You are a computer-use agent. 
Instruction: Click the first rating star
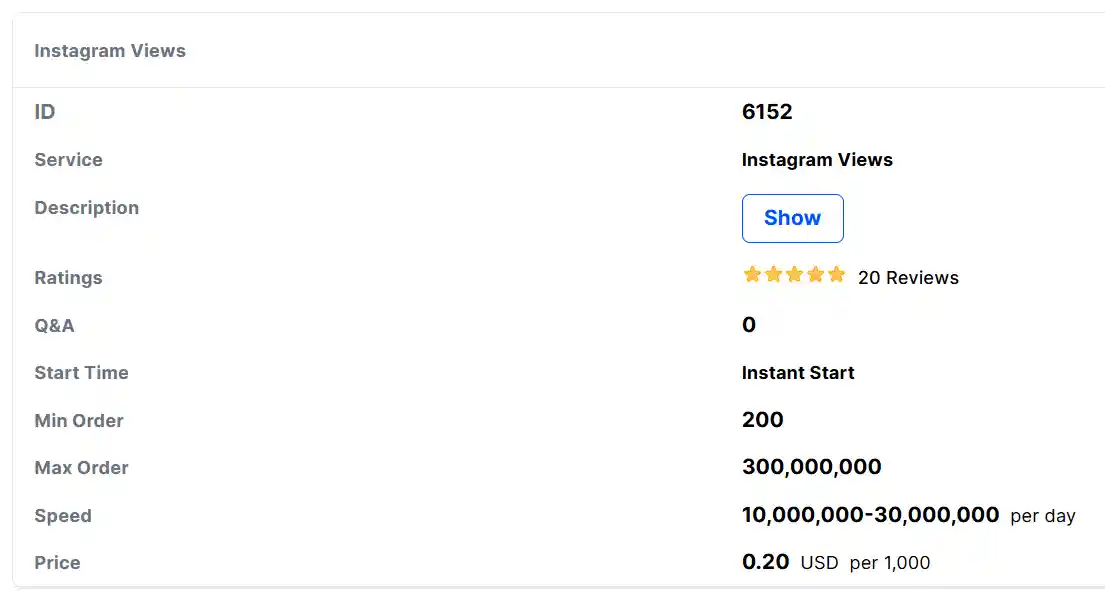tap(752, 275)
